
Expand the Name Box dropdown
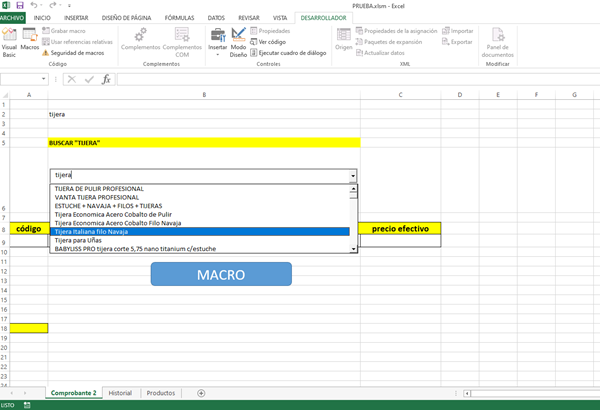[x=43, y=79]
